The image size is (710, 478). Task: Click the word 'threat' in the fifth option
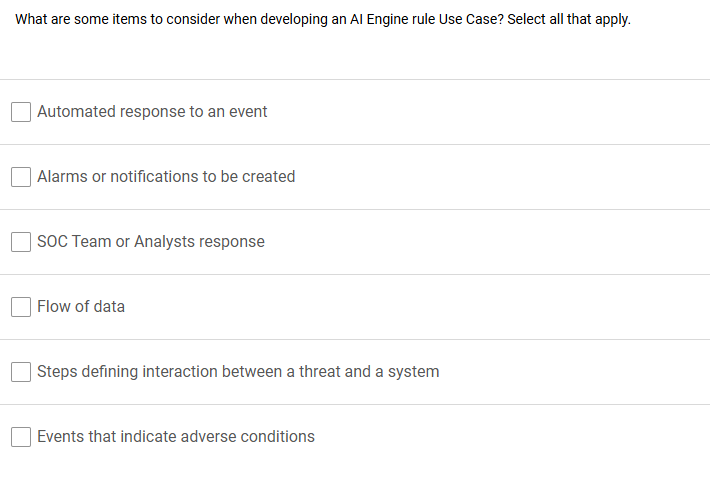click(x=319, y=372)
